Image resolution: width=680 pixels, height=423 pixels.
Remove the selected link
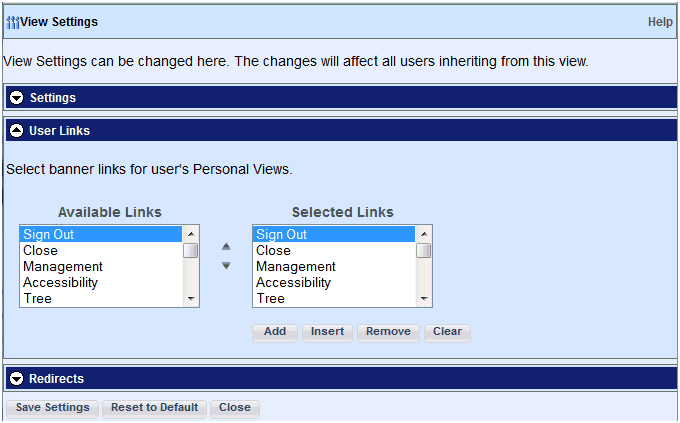click(388, 332)
